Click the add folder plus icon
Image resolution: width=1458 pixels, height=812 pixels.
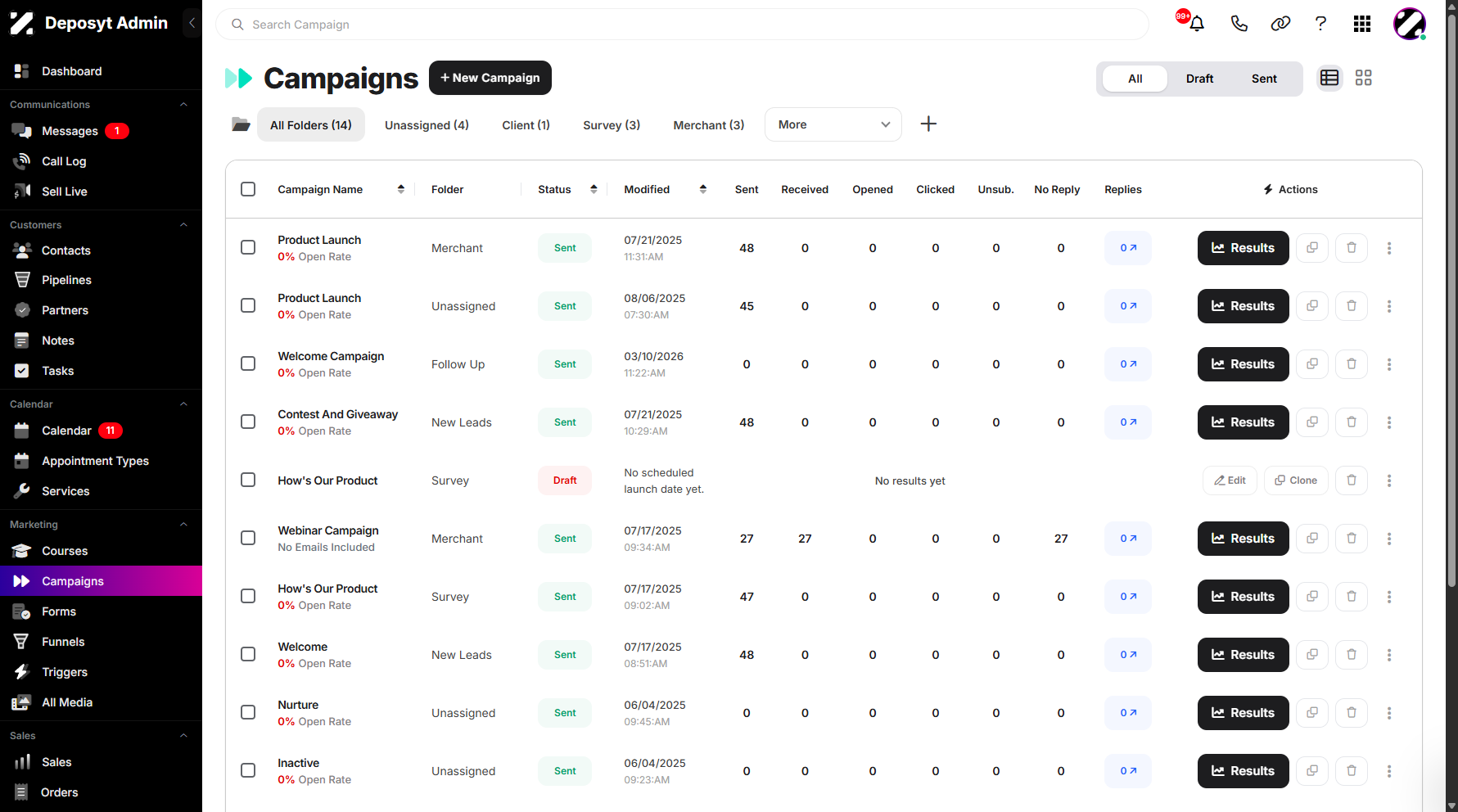(x=928, y=124)
